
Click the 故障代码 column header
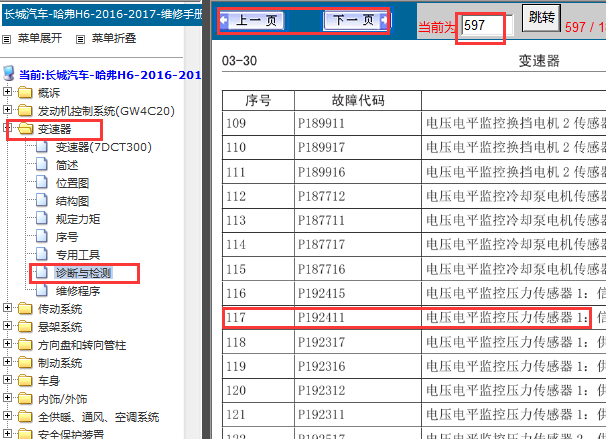[x=357, y=101]
